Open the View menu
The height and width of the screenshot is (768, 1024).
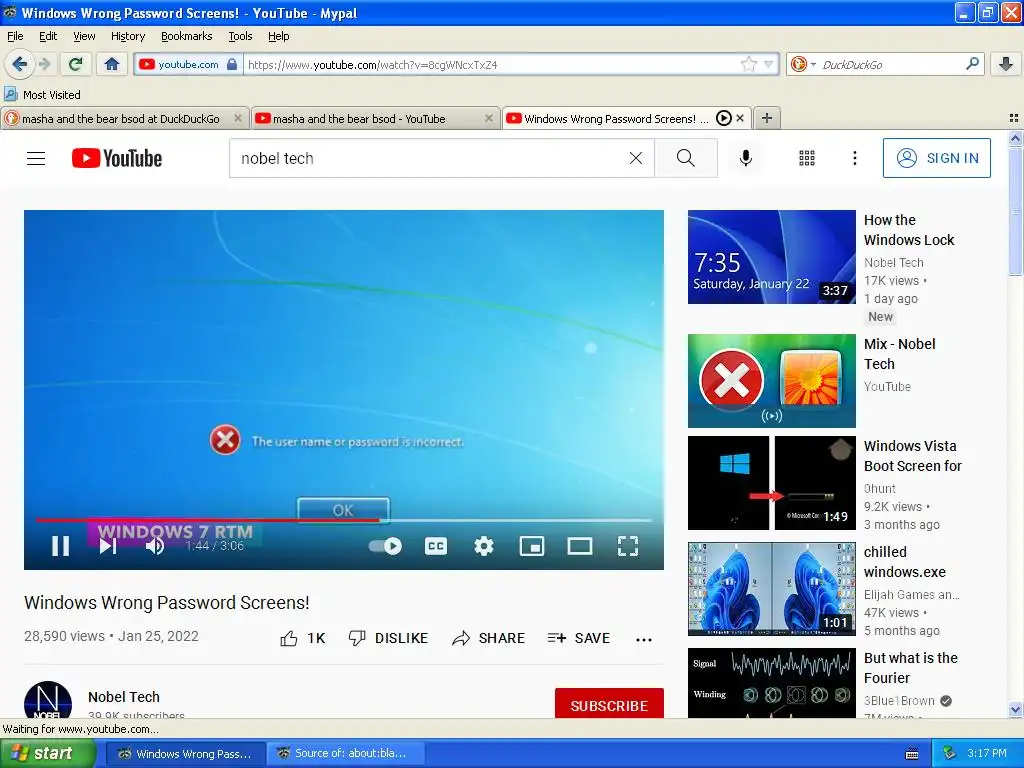coord(84,36)
